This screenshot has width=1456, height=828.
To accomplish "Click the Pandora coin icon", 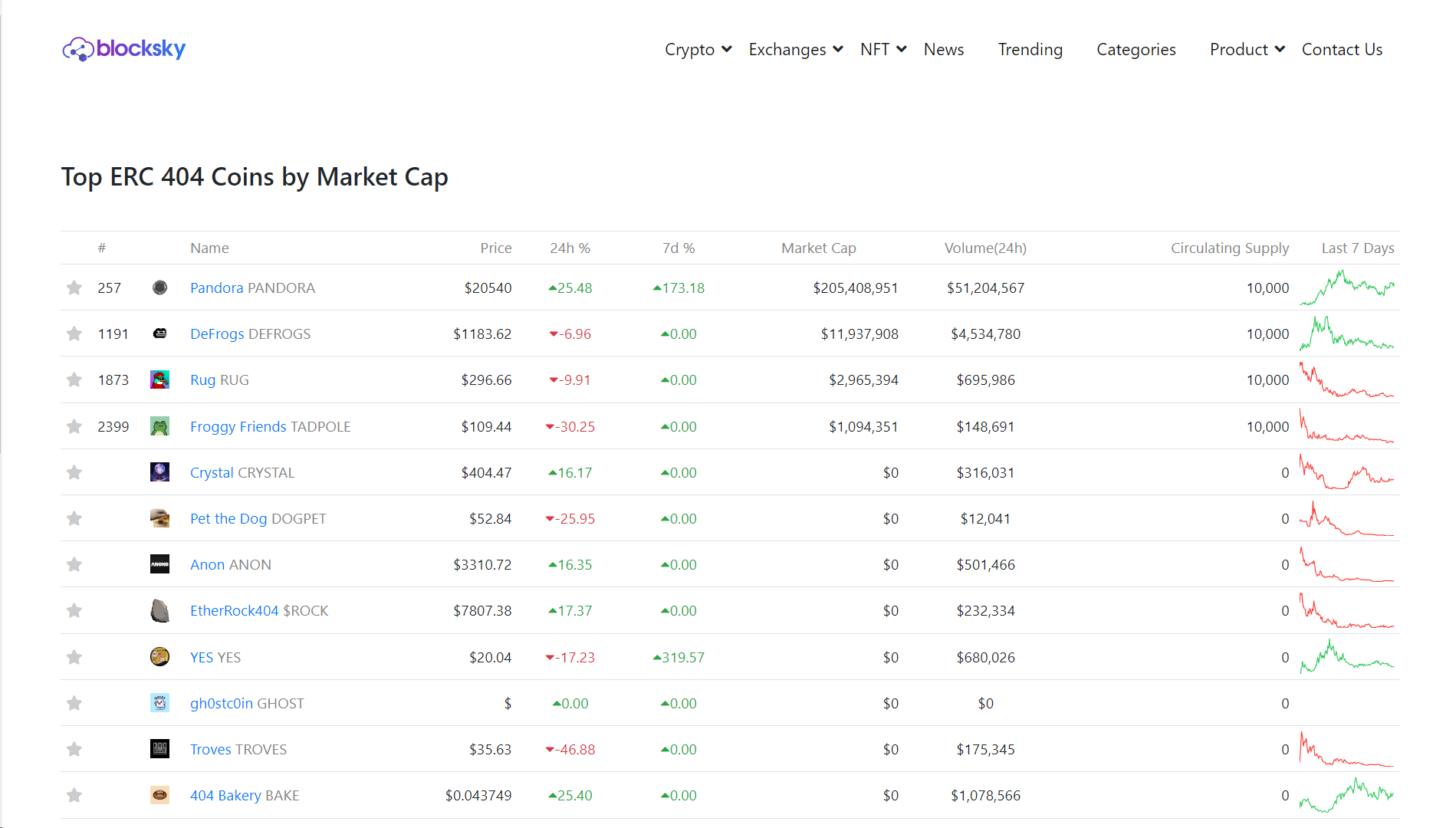I will [x=159, y=287].
